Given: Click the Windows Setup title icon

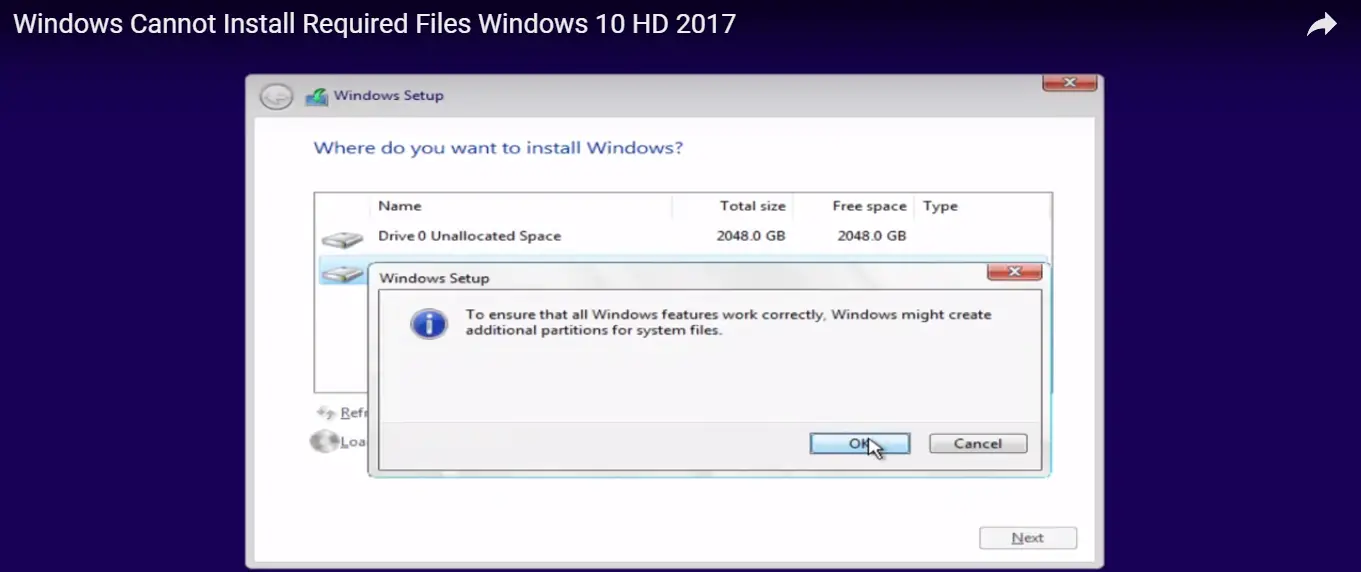Looking at the screenshot, I should (x=316, y=97).
